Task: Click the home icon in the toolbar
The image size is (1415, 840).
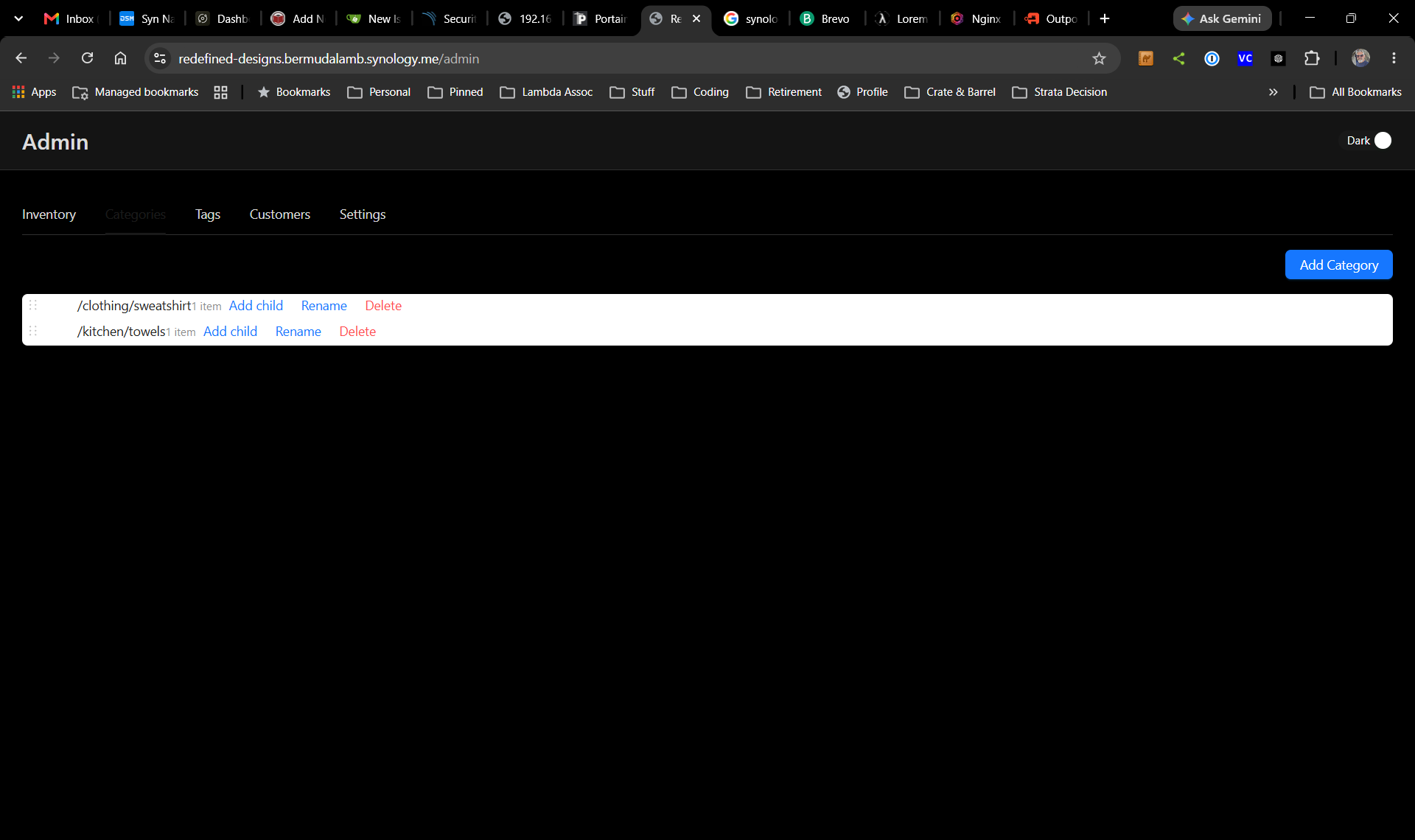Action: tap(120, 58)
